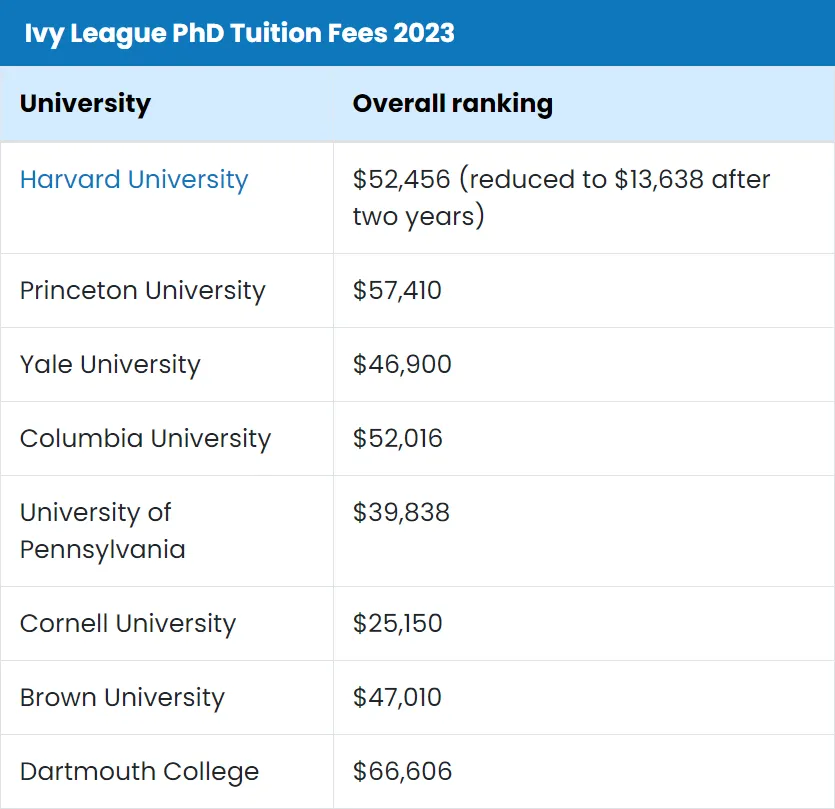Select the $57,410 Princeton fee
Image resolution: width=835 pixels, height=809 pixels.
[397, 291]
